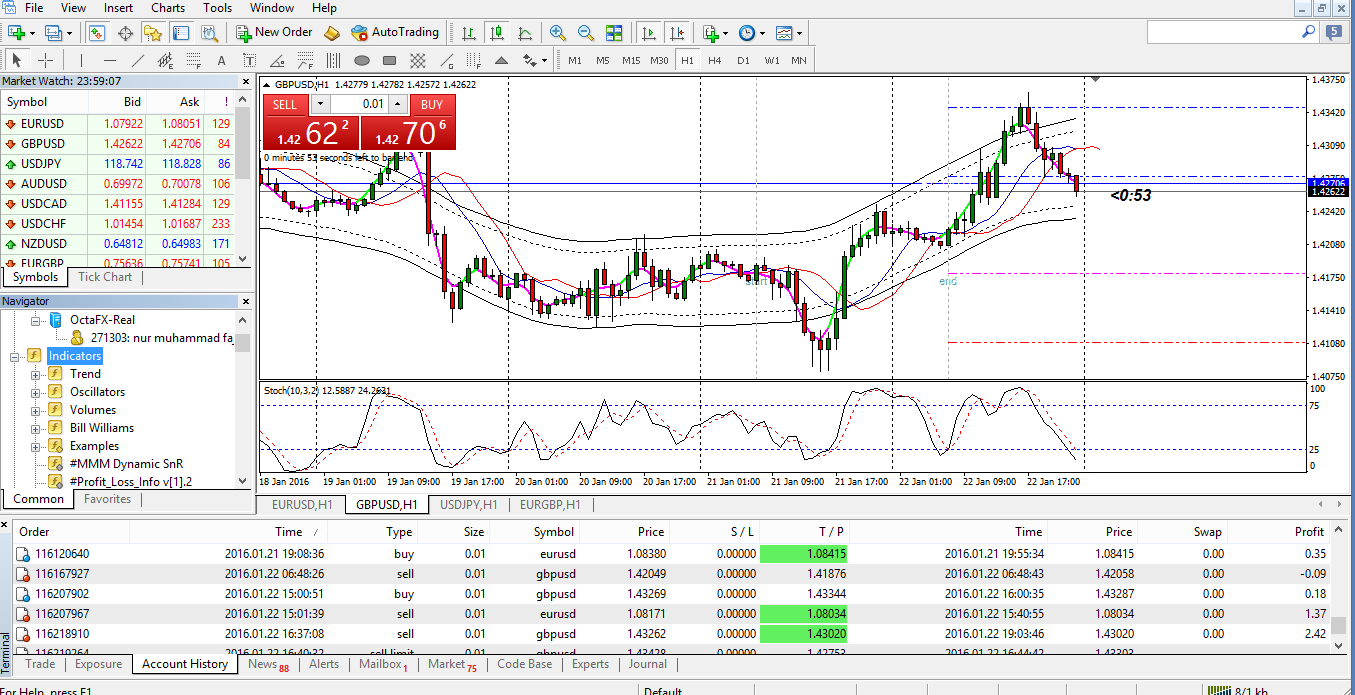Toggle the Terminal panel icon
This screenshot has width=1355, height=695.
tap(181, 32)
